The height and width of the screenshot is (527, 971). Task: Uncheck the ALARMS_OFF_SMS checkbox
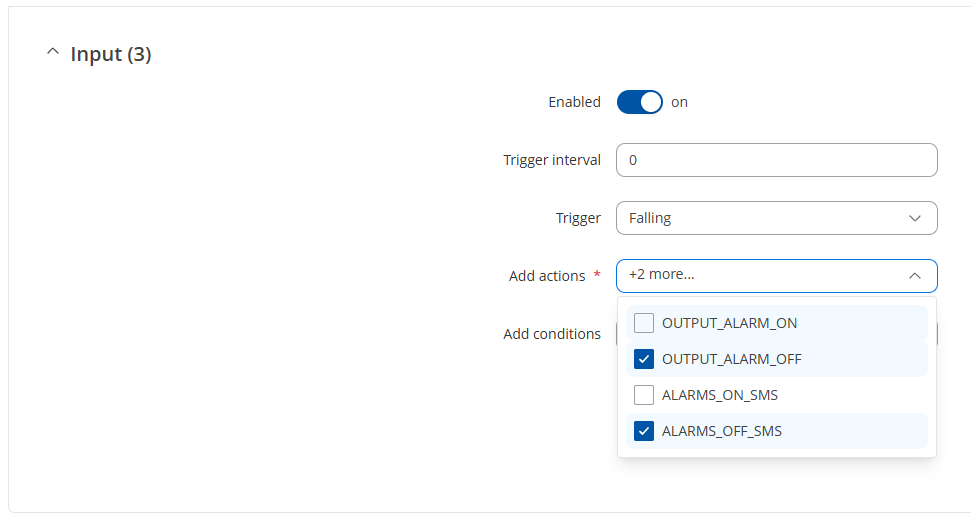644,431
